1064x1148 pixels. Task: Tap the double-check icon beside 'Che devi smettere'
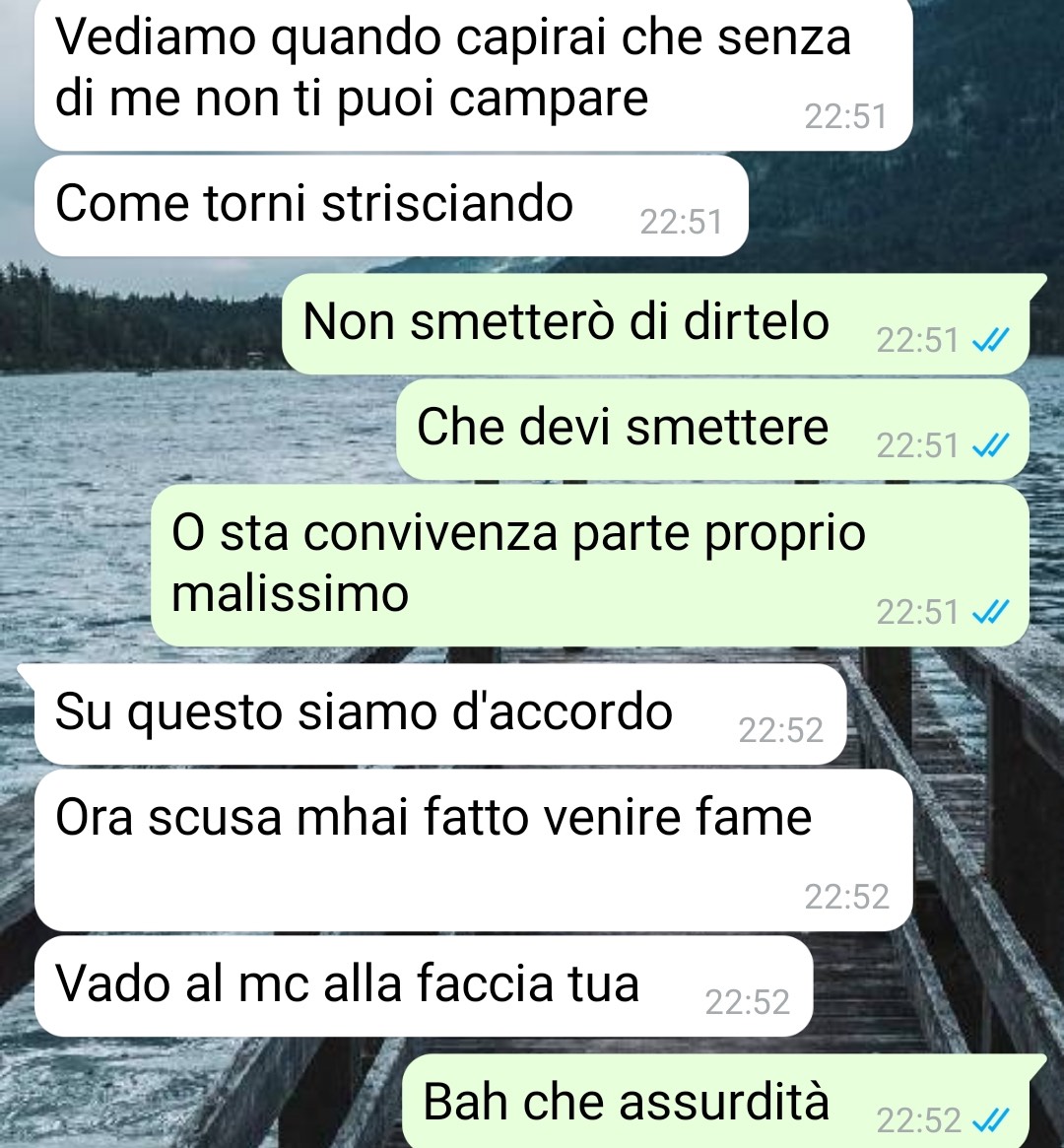pos(990,445)
